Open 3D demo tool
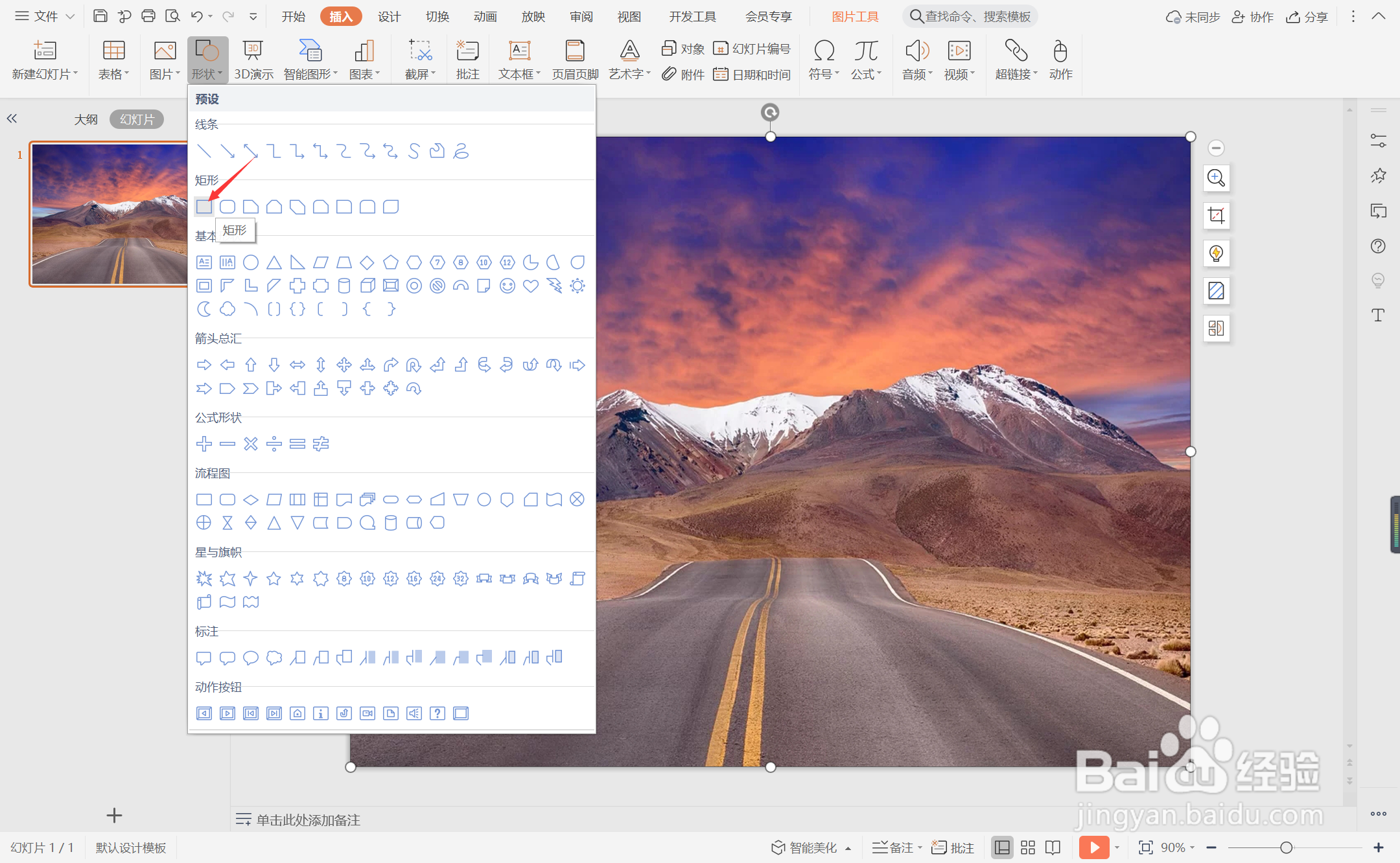 tap(253, 60)
